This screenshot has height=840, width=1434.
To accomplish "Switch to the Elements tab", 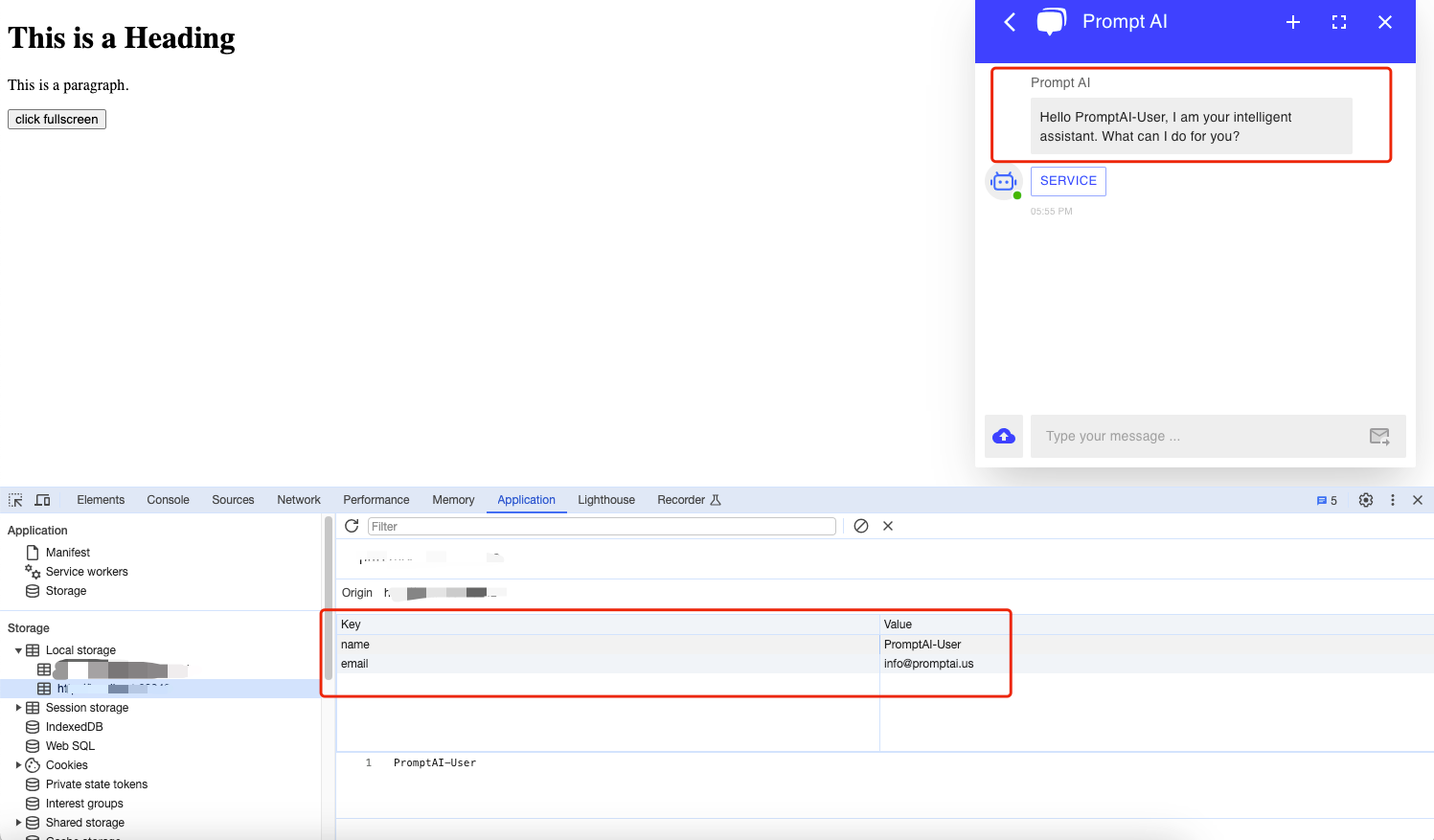I will click(101, 500).
